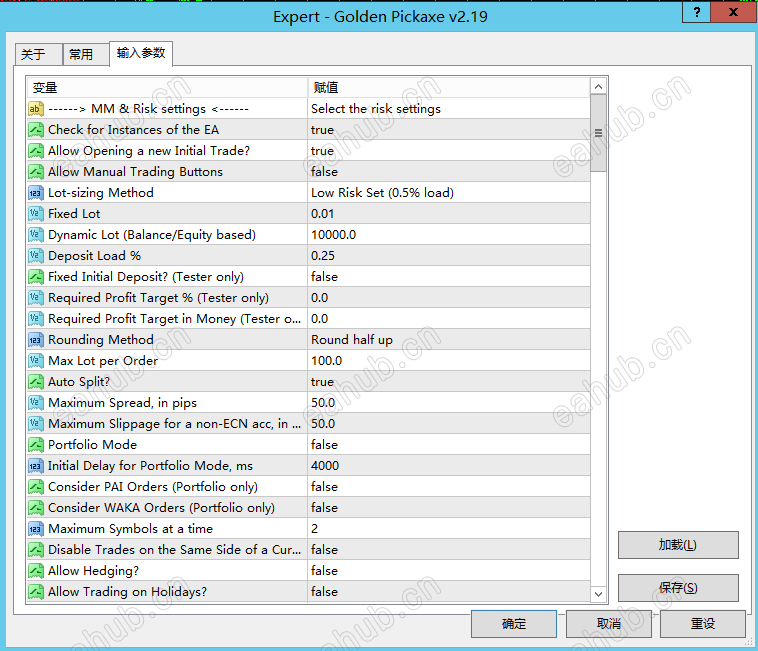Click the Deposit Load % value 0.25

449,256
